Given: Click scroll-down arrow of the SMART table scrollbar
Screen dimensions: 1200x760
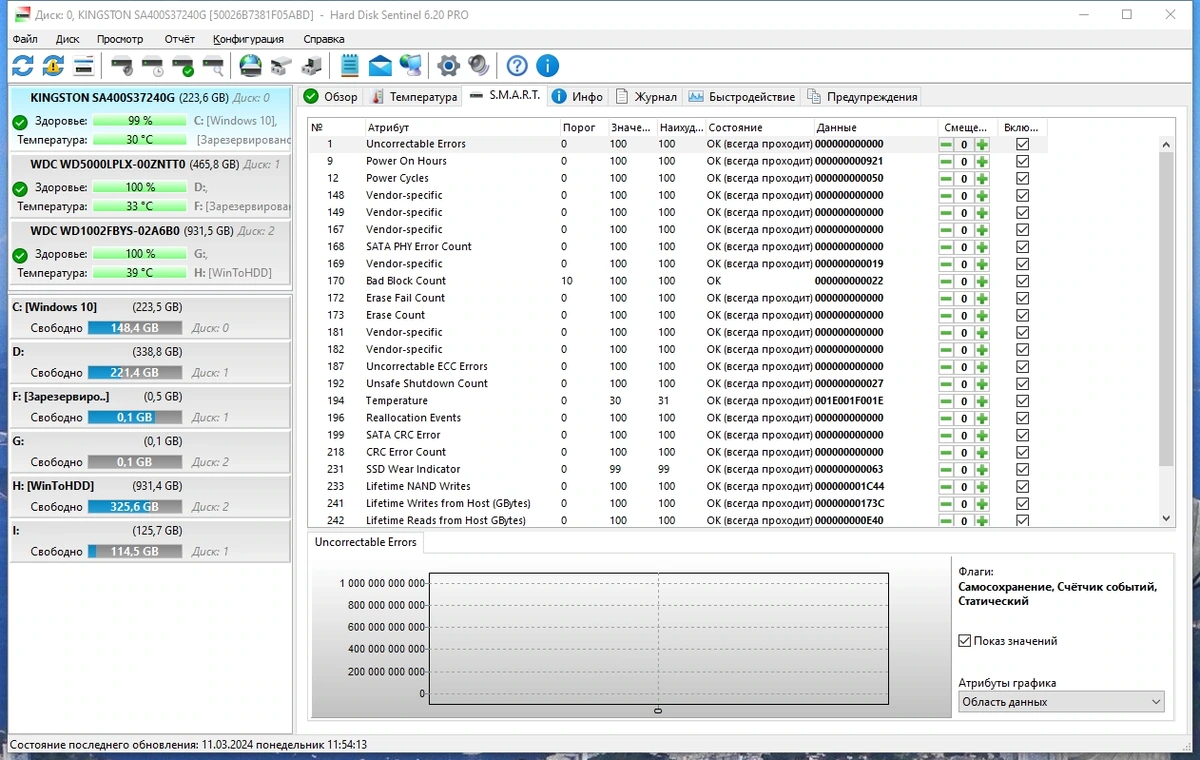Looking at the screenshot, I should [x=1166, y=518].
